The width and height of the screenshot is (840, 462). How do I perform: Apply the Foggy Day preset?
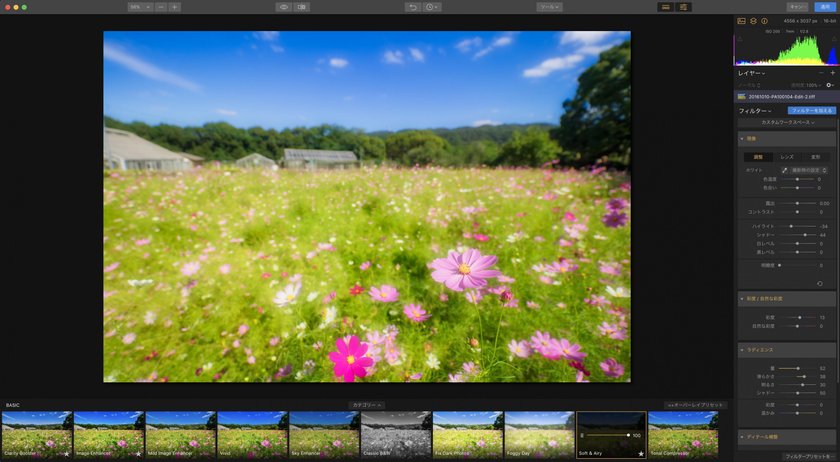(539, 435)
